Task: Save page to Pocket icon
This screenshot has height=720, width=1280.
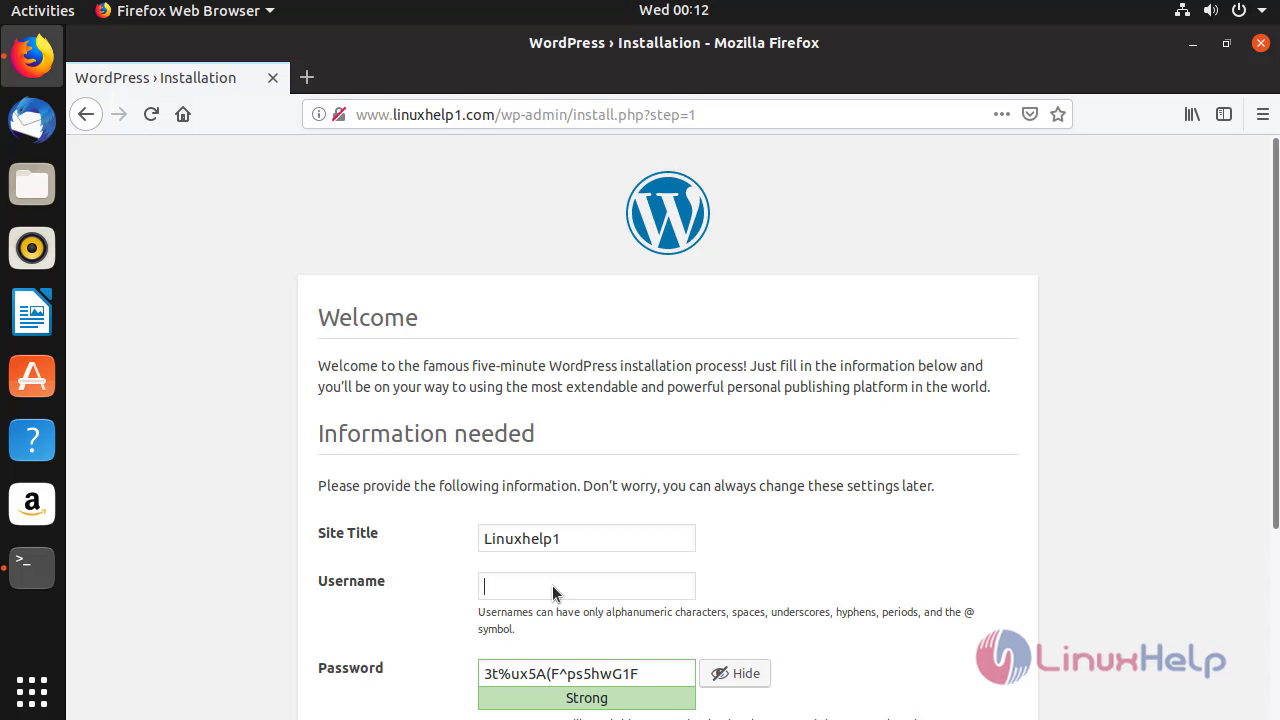Action: click(1030, 114)
